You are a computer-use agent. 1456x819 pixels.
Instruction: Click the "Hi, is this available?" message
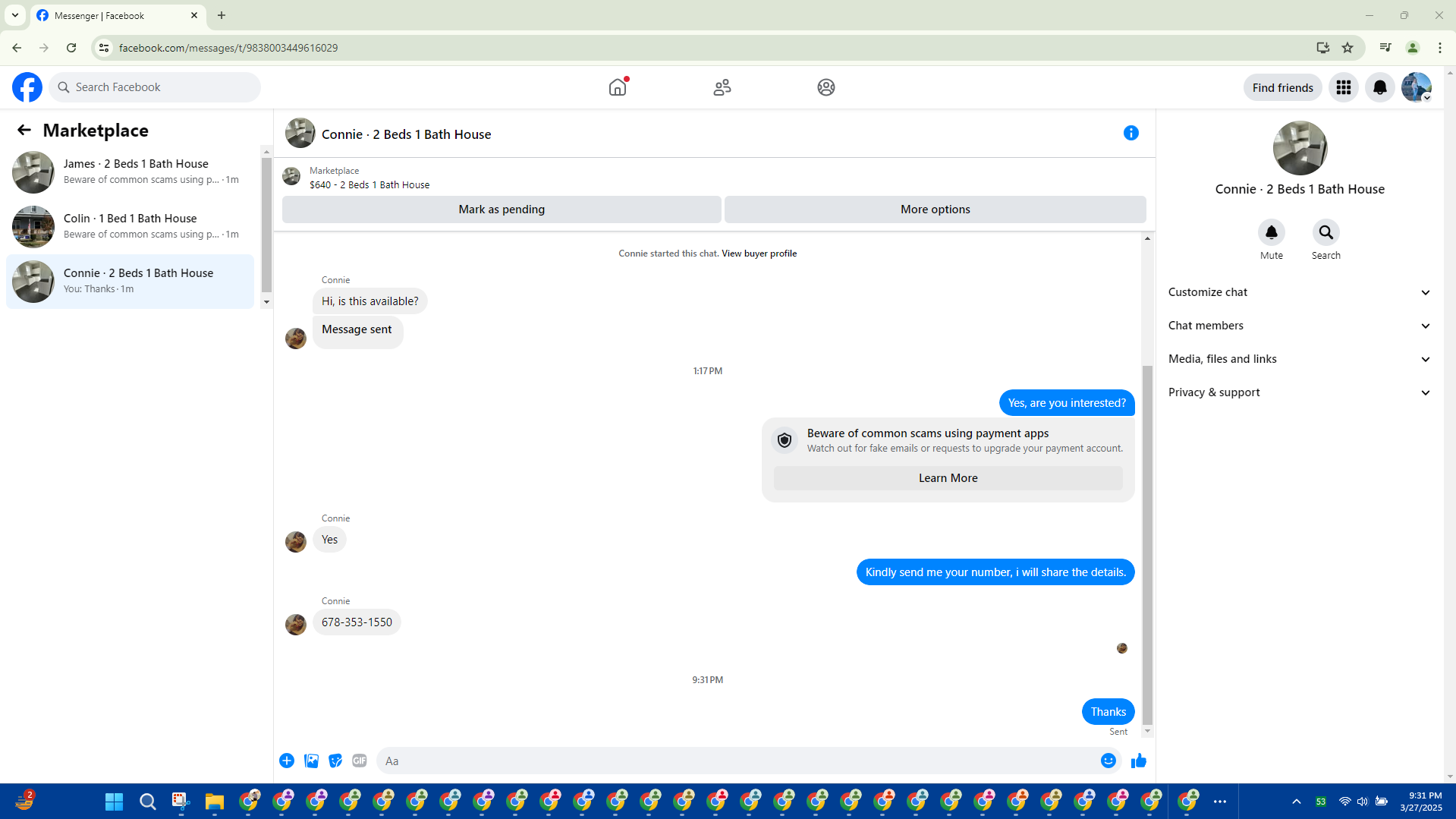[370, 301]
